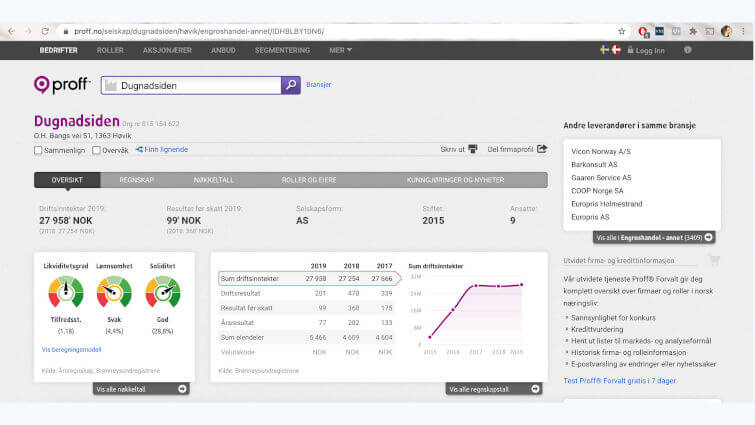The image size is (755, 425).
Task: Open the Chrome three-dot menu
Action: (x=743, y=31)
